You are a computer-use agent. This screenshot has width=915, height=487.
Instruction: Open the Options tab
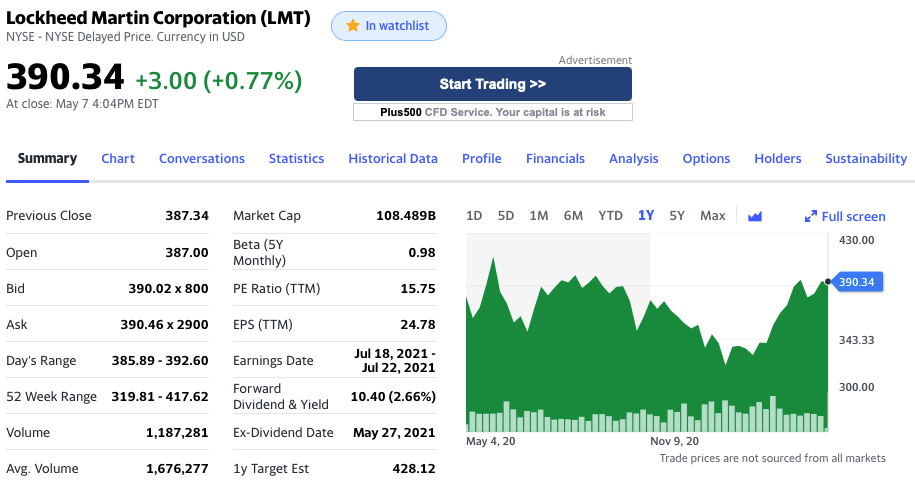[706, 159]
